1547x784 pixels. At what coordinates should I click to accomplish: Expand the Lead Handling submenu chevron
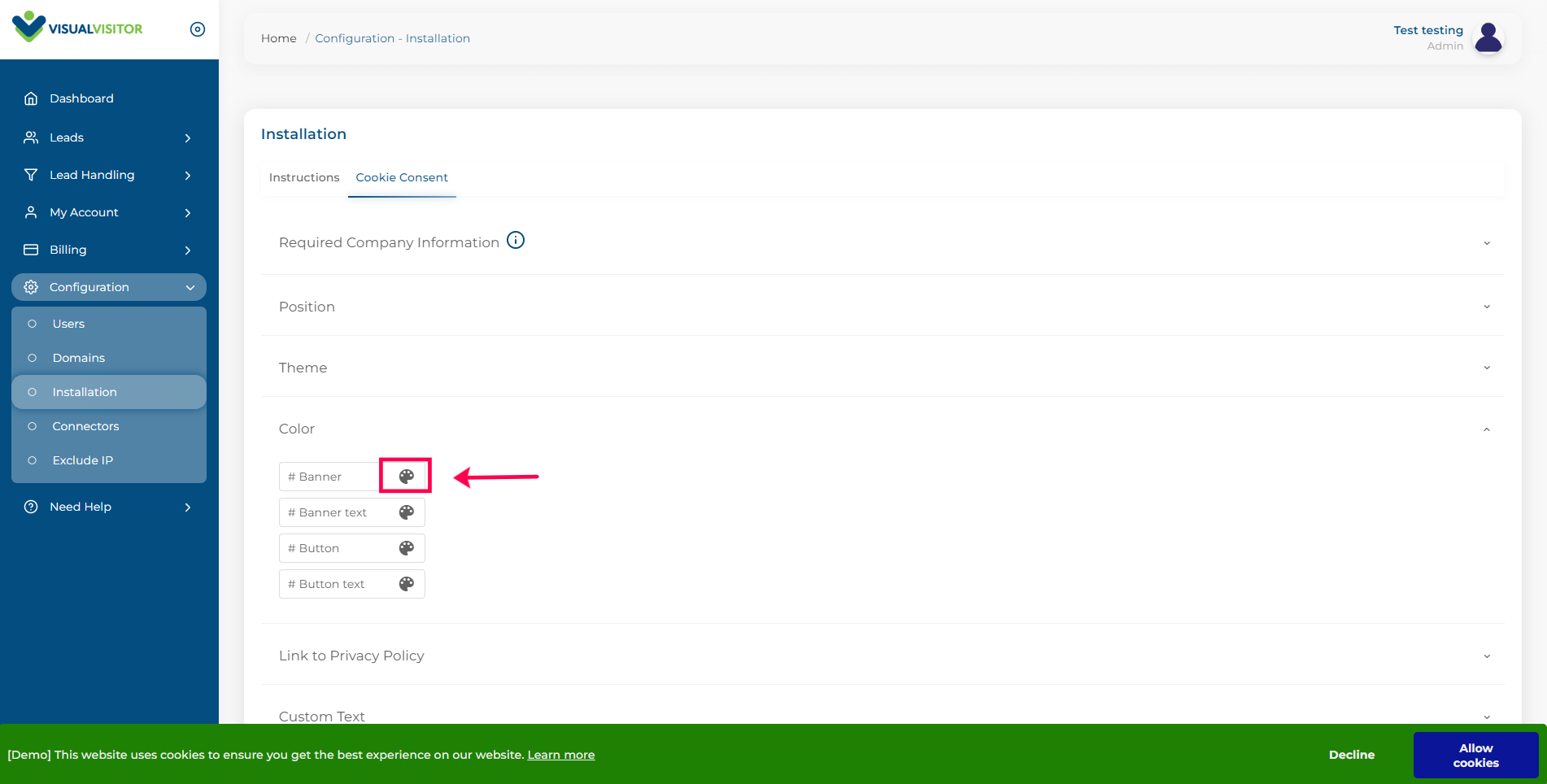188,176
